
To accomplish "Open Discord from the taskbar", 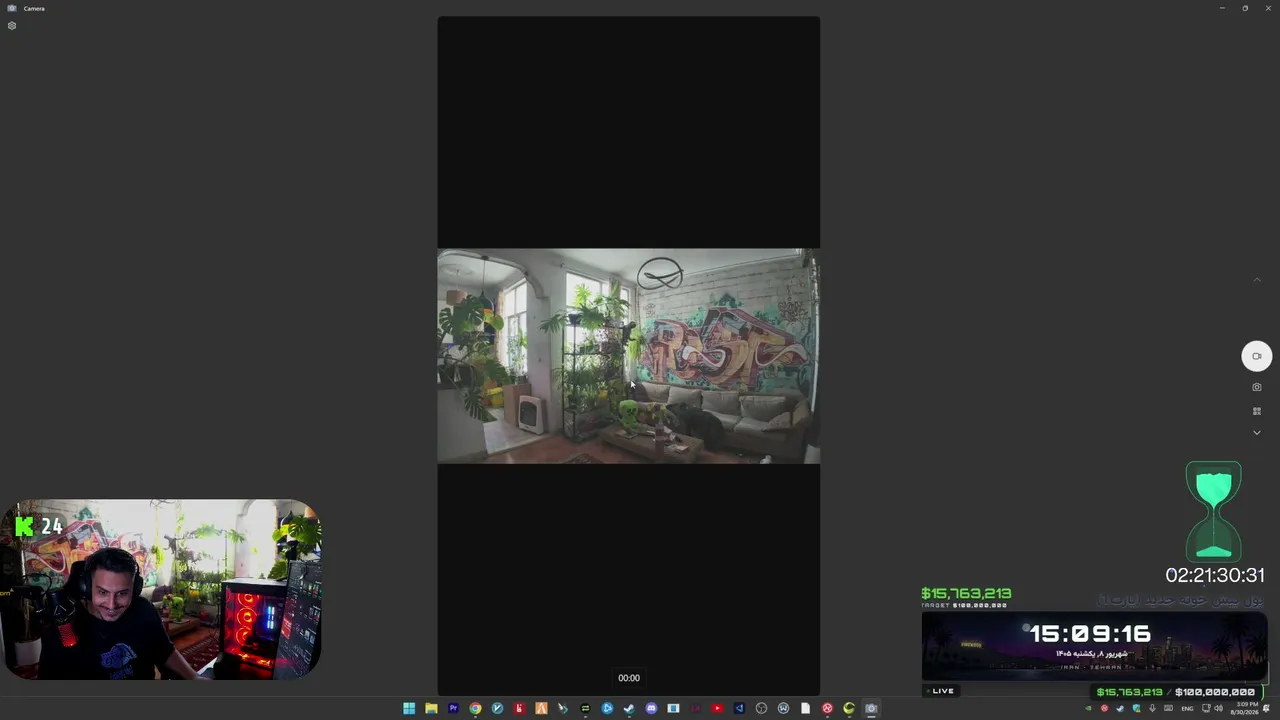I will click(651, 709).
